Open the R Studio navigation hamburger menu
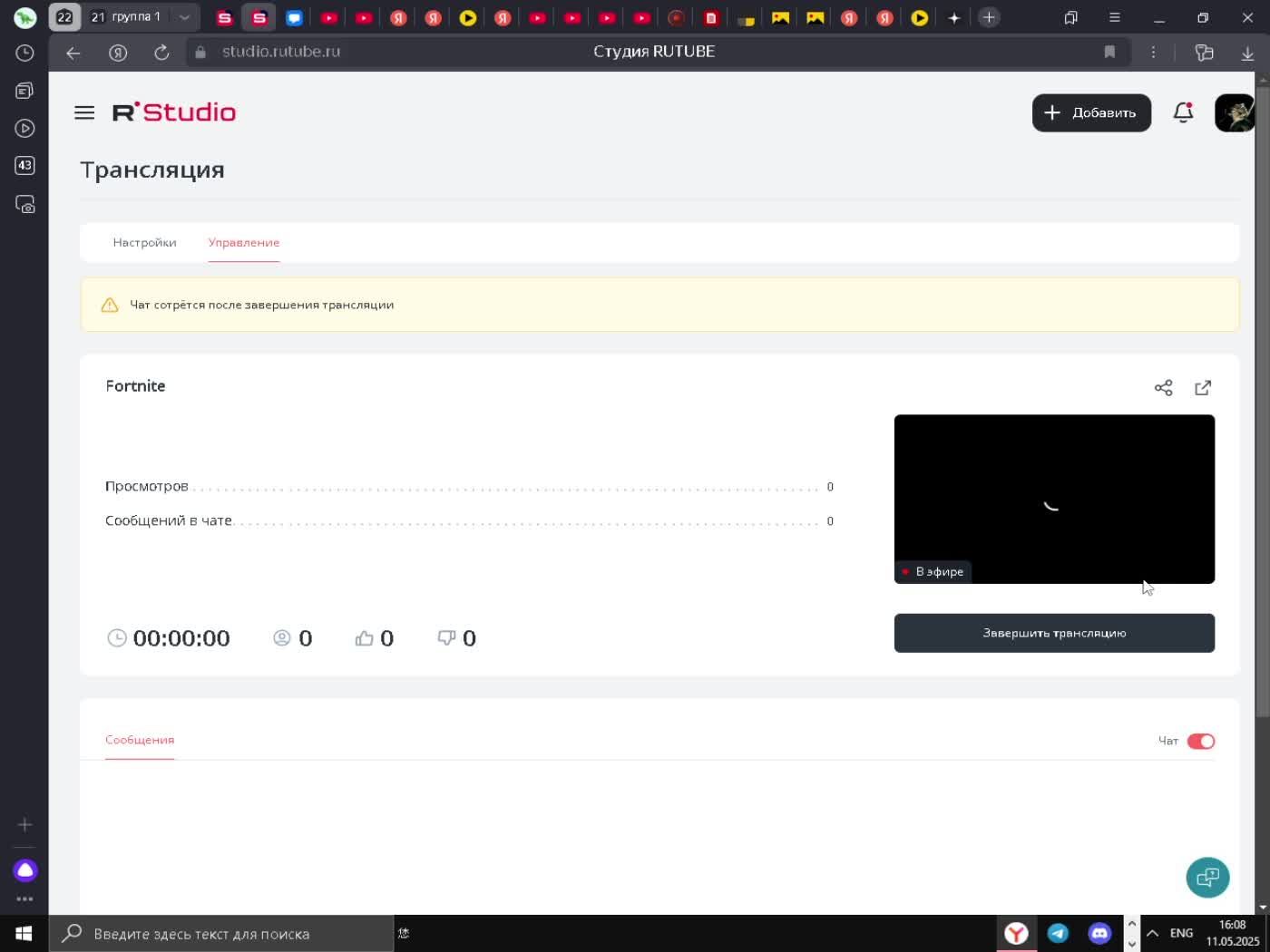 click(x=84, y=112)
